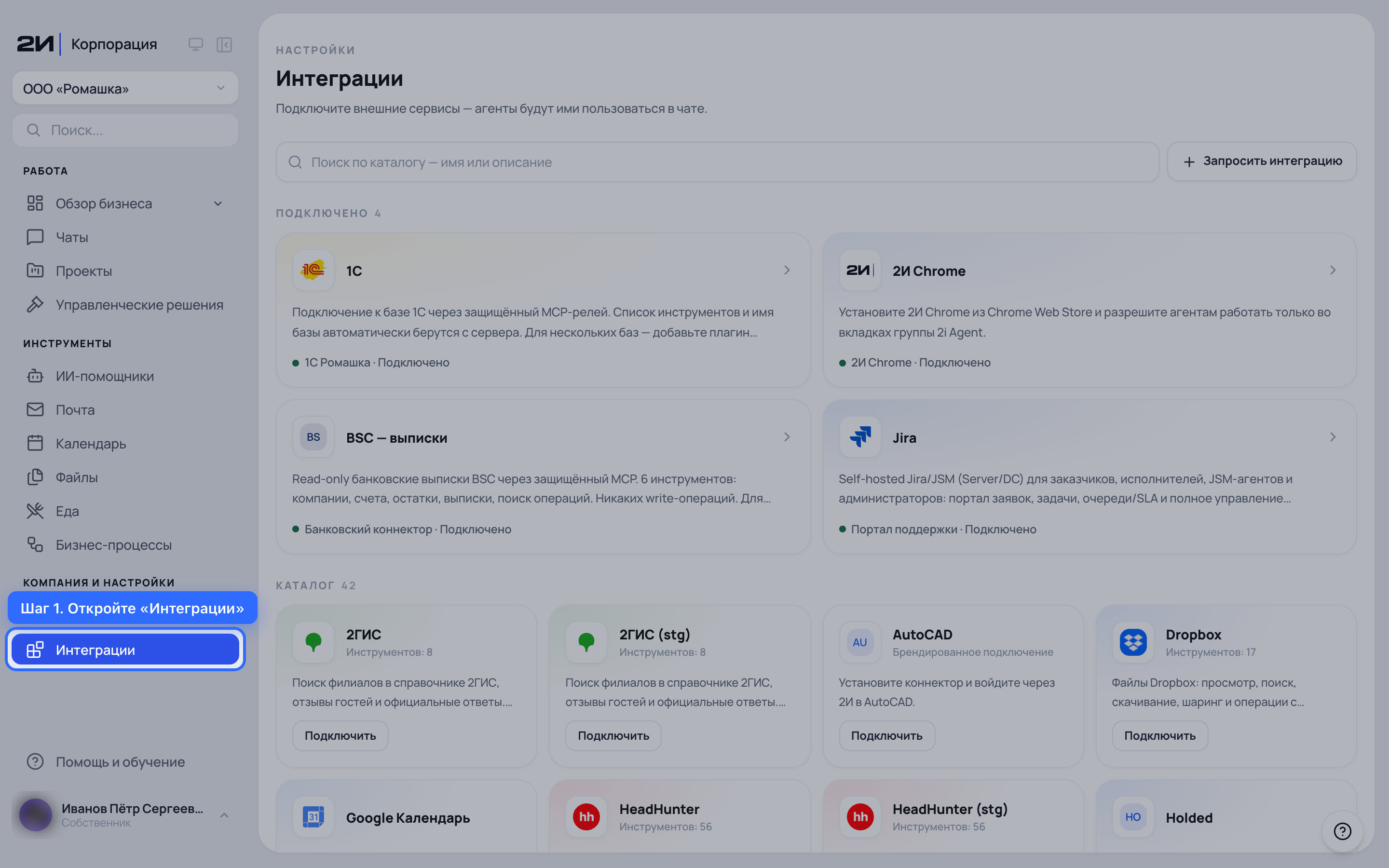This screenshot has width=1389, height=868.
Task: Open Проекты page
Action: [125, 271]
